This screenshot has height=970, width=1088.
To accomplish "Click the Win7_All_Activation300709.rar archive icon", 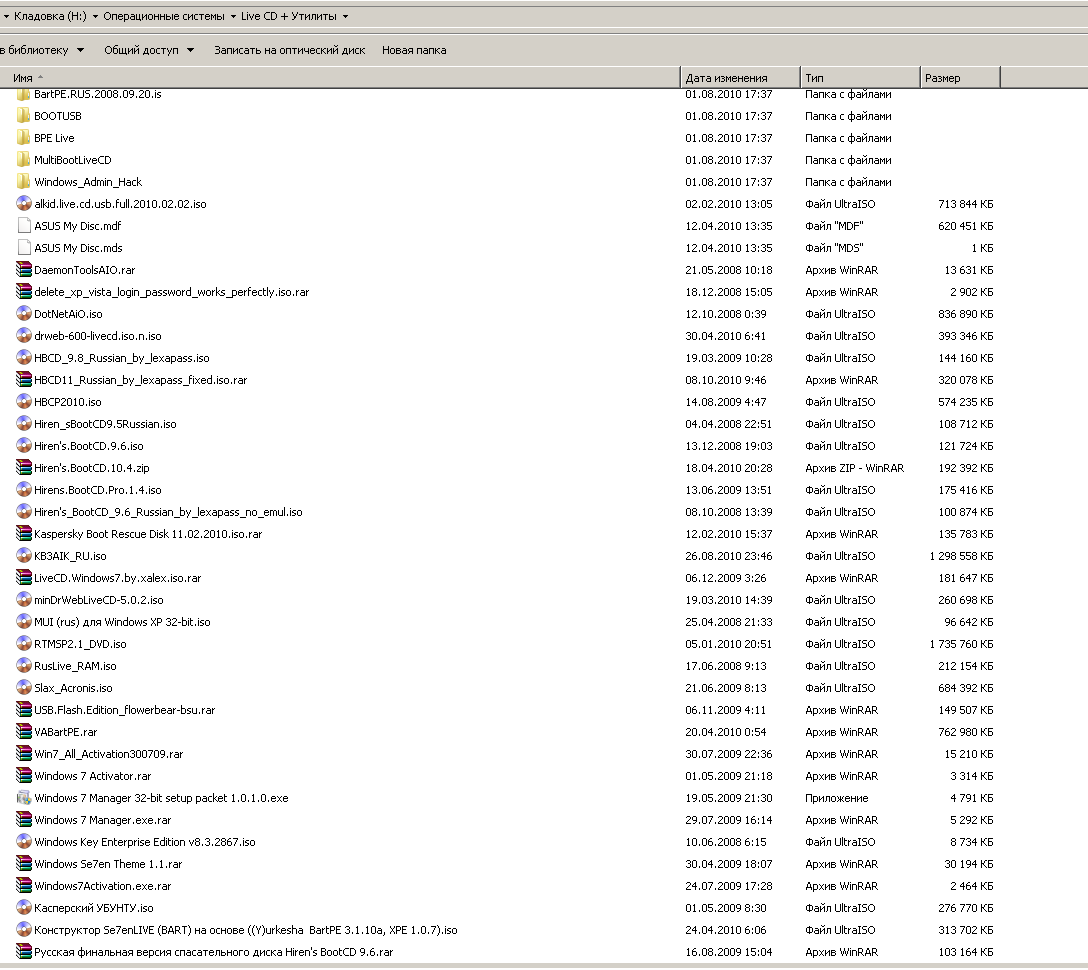I will coord(24,754).
